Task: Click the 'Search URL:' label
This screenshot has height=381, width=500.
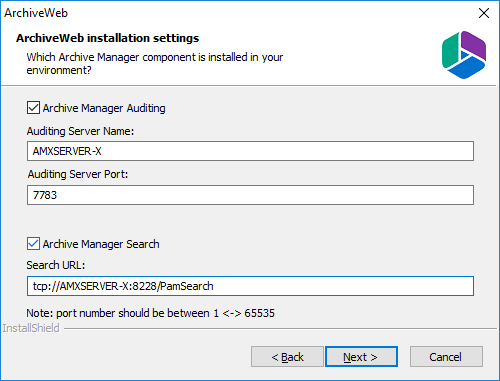Action: (x=56, y=265)
